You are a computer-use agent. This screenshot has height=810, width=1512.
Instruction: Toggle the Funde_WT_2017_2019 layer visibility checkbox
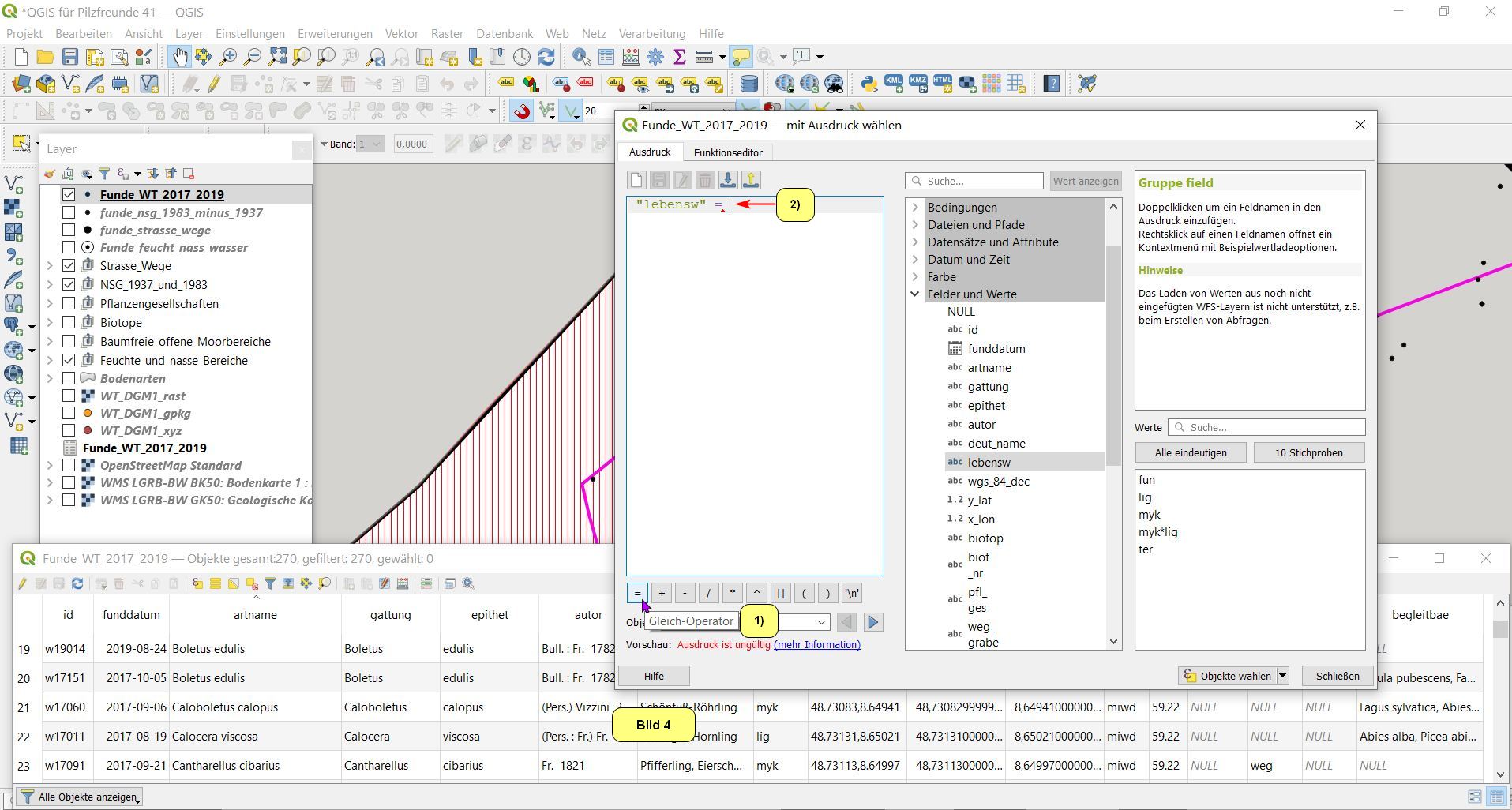point(69,194)
